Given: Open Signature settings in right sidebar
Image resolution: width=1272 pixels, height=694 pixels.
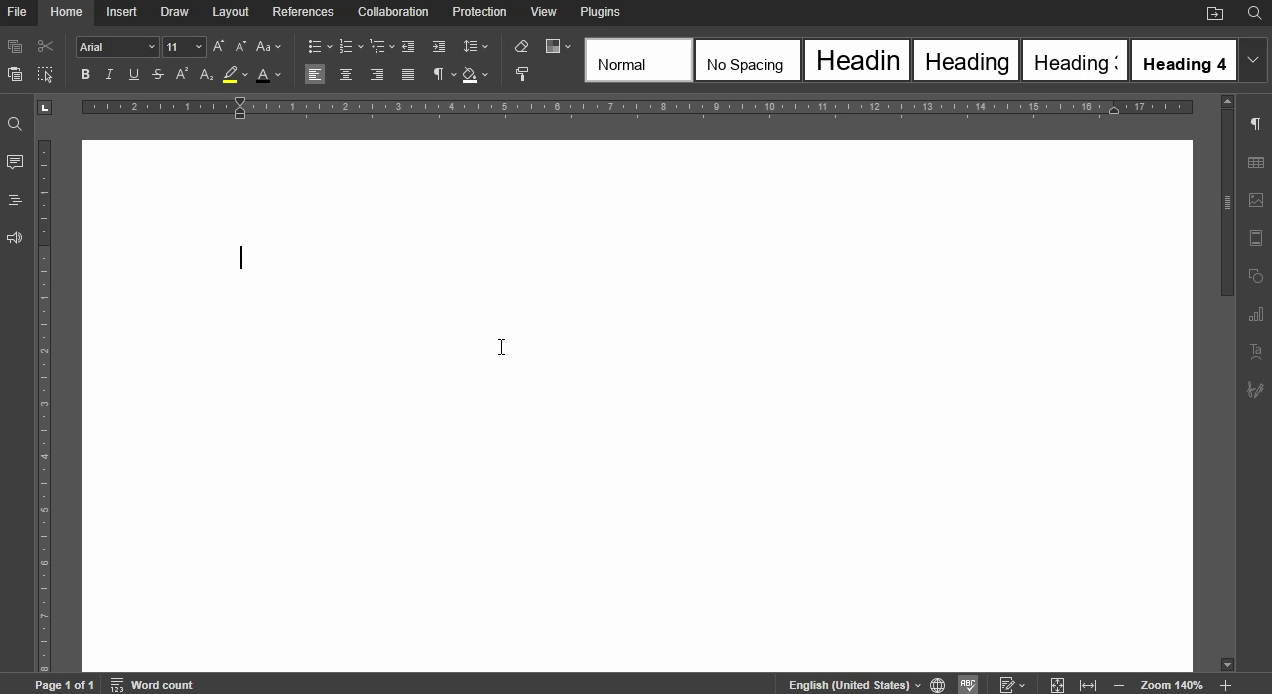Looking at the screenshot, I should pos(1256,390).
